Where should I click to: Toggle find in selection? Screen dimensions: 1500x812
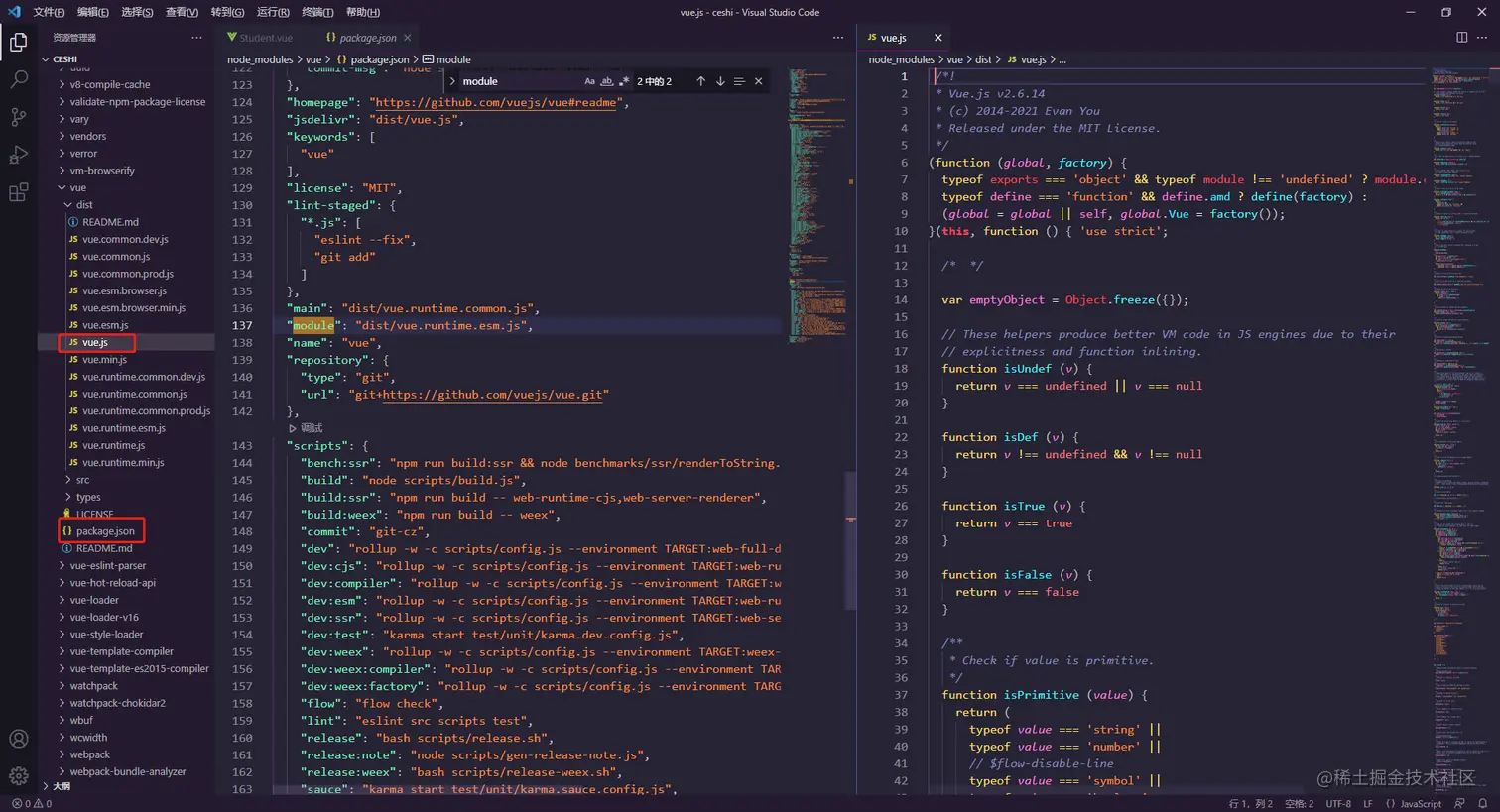739,81
